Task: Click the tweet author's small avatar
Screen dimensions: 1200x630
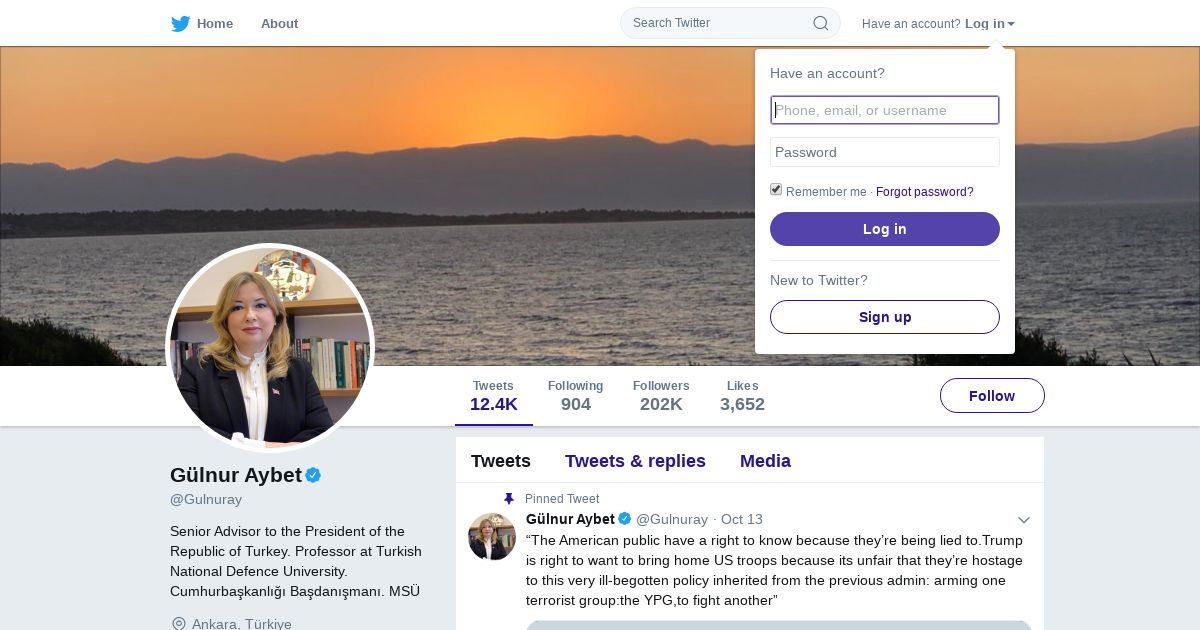Action: [492, 537]
